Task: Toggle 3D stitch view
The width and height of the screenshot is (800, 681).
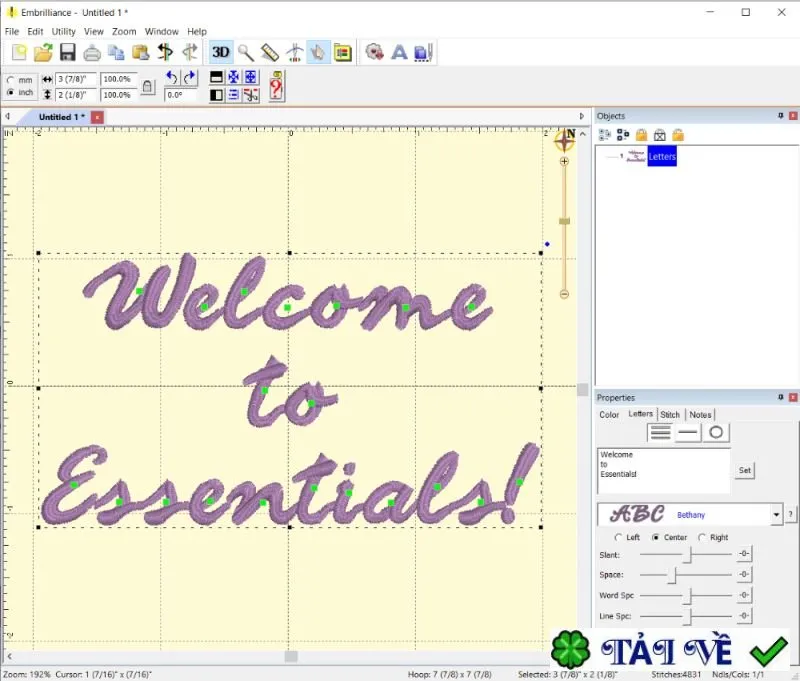Action: (221, 52)
